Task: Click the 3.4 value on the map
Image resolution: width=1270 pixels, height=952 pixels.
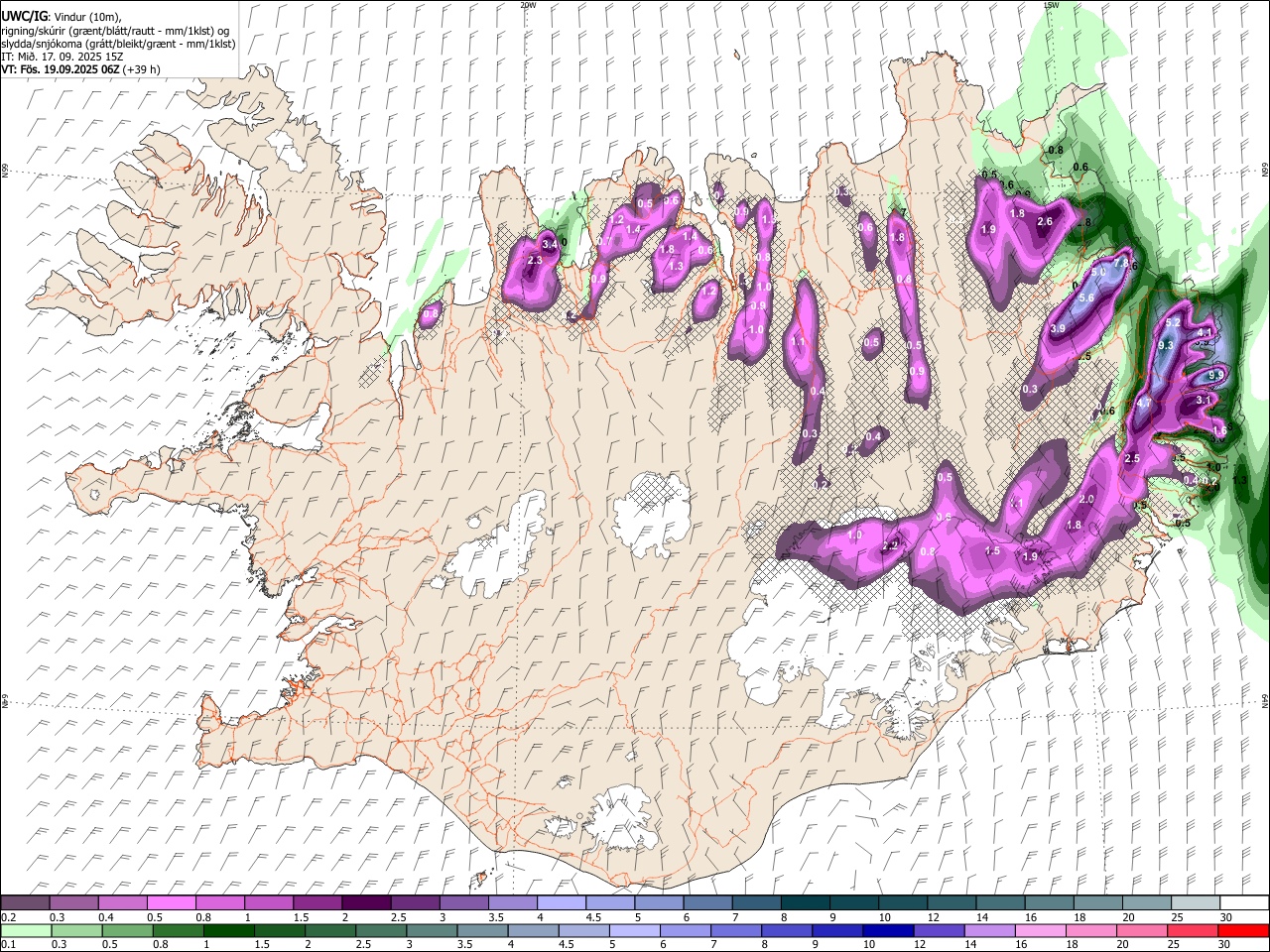Action: 550,243
